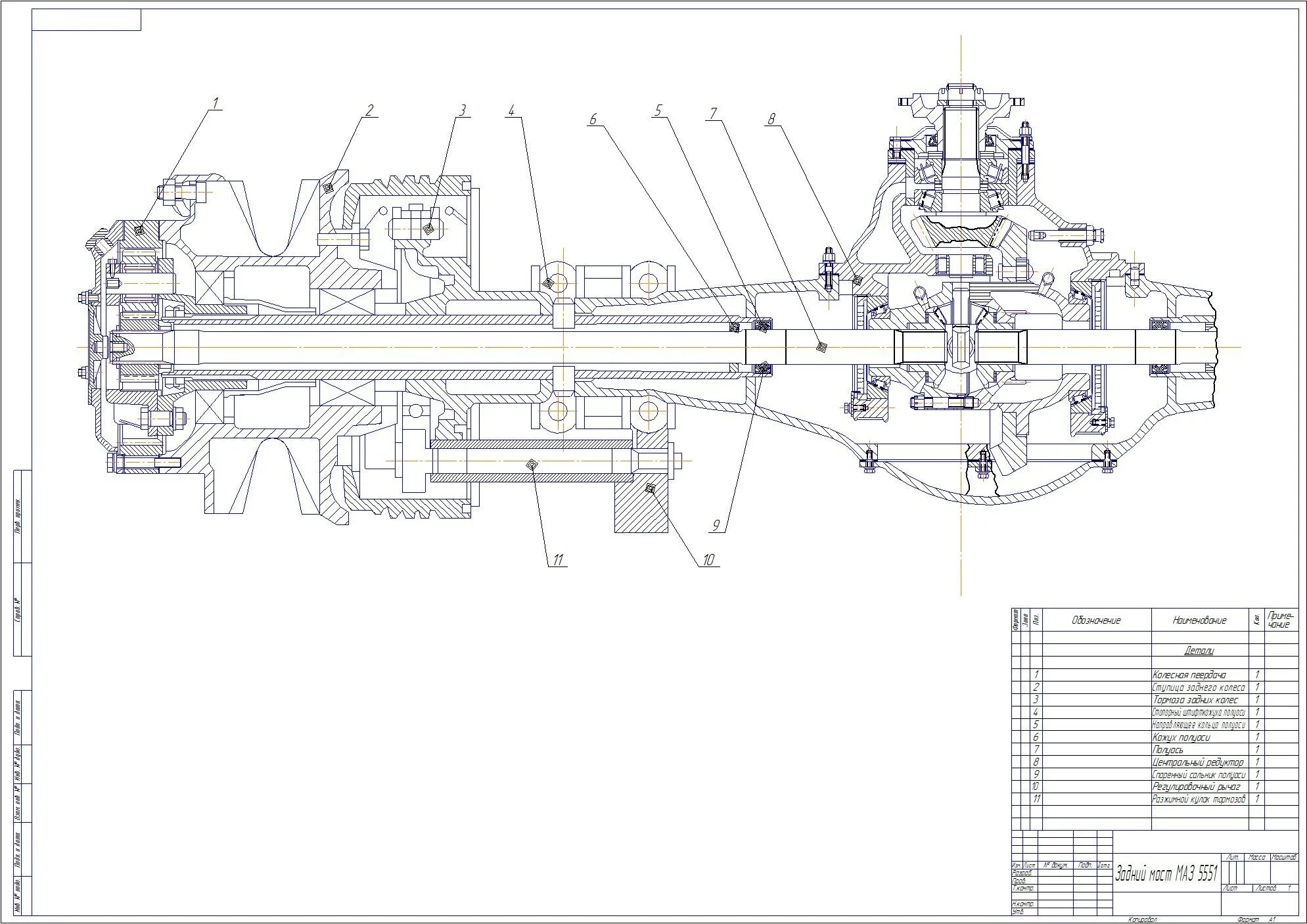
Task: Click the 'Центральный редуктор' table entry
Action: coord(1197,762)
